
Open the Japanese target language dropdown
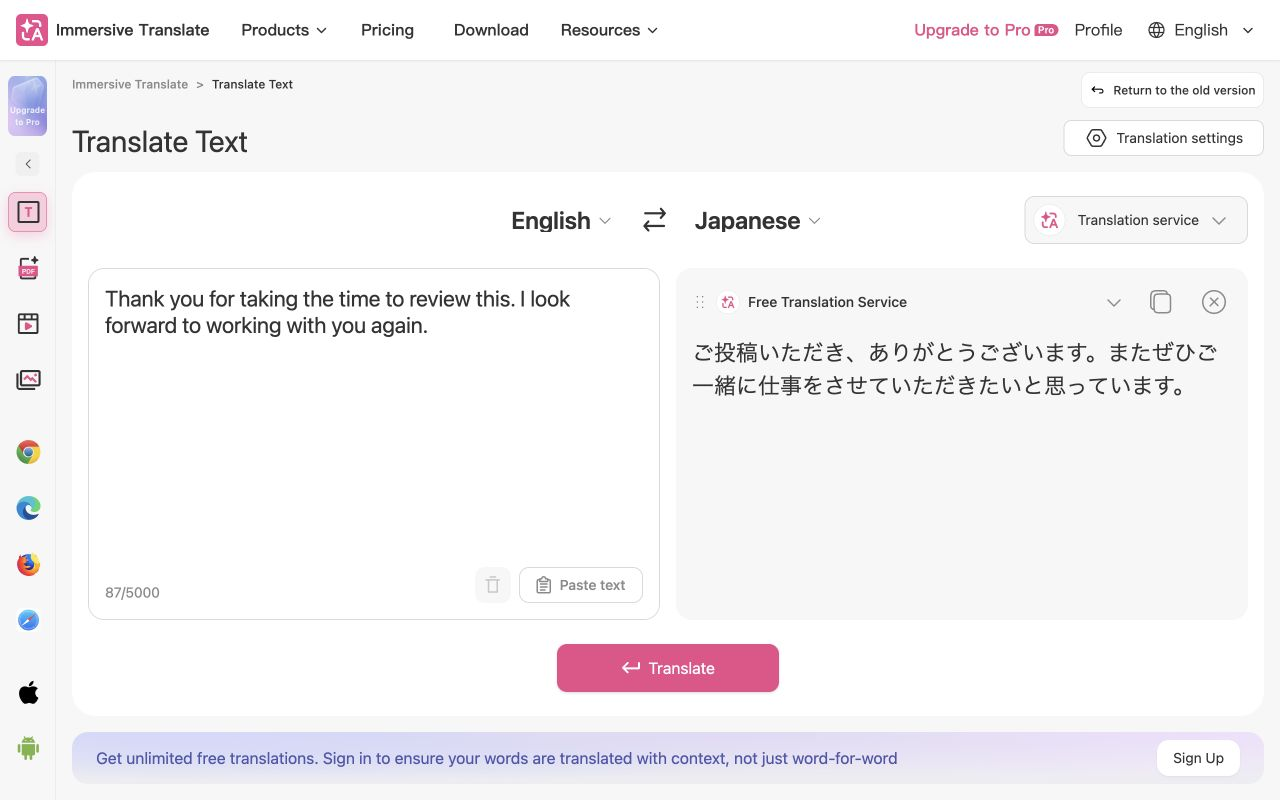point(758,221)
